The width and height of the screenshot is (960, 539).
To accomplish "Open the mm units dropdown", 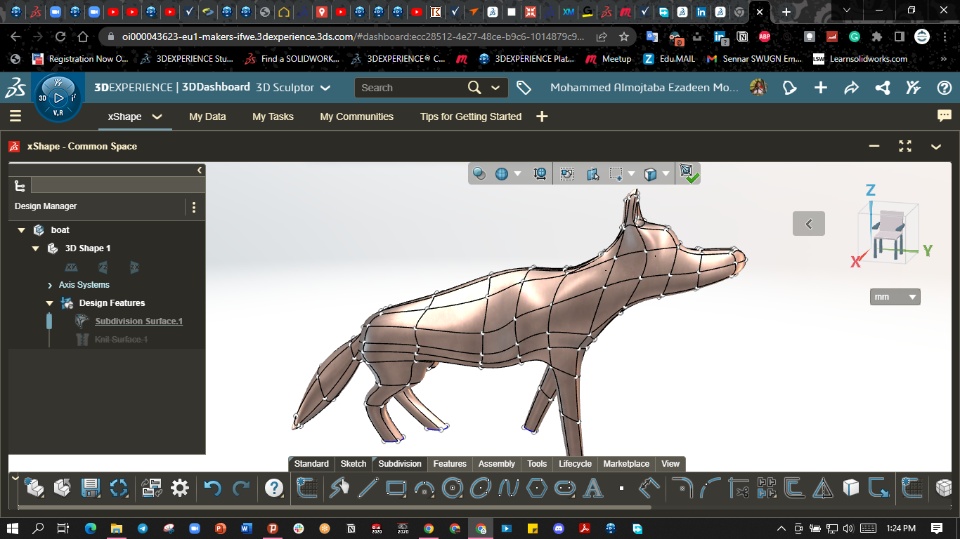I will (894, 296).
